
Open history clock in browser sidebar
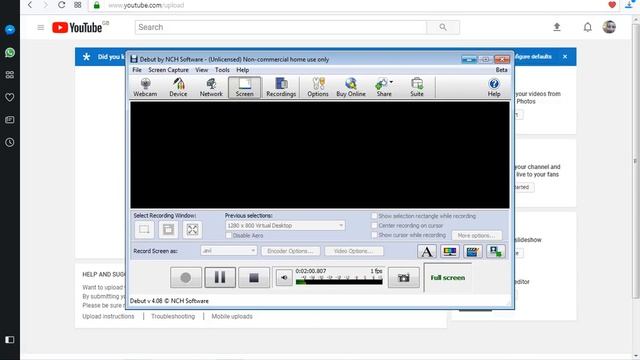(x=10, y=142)
